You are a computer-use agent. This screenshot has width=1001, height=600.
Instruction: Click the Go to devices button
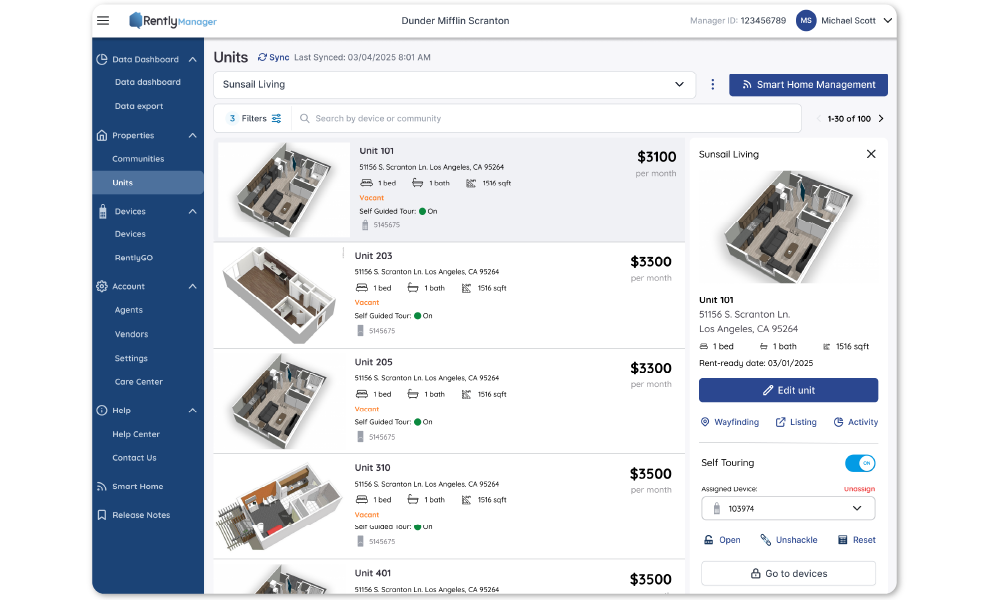click(787, 573)
